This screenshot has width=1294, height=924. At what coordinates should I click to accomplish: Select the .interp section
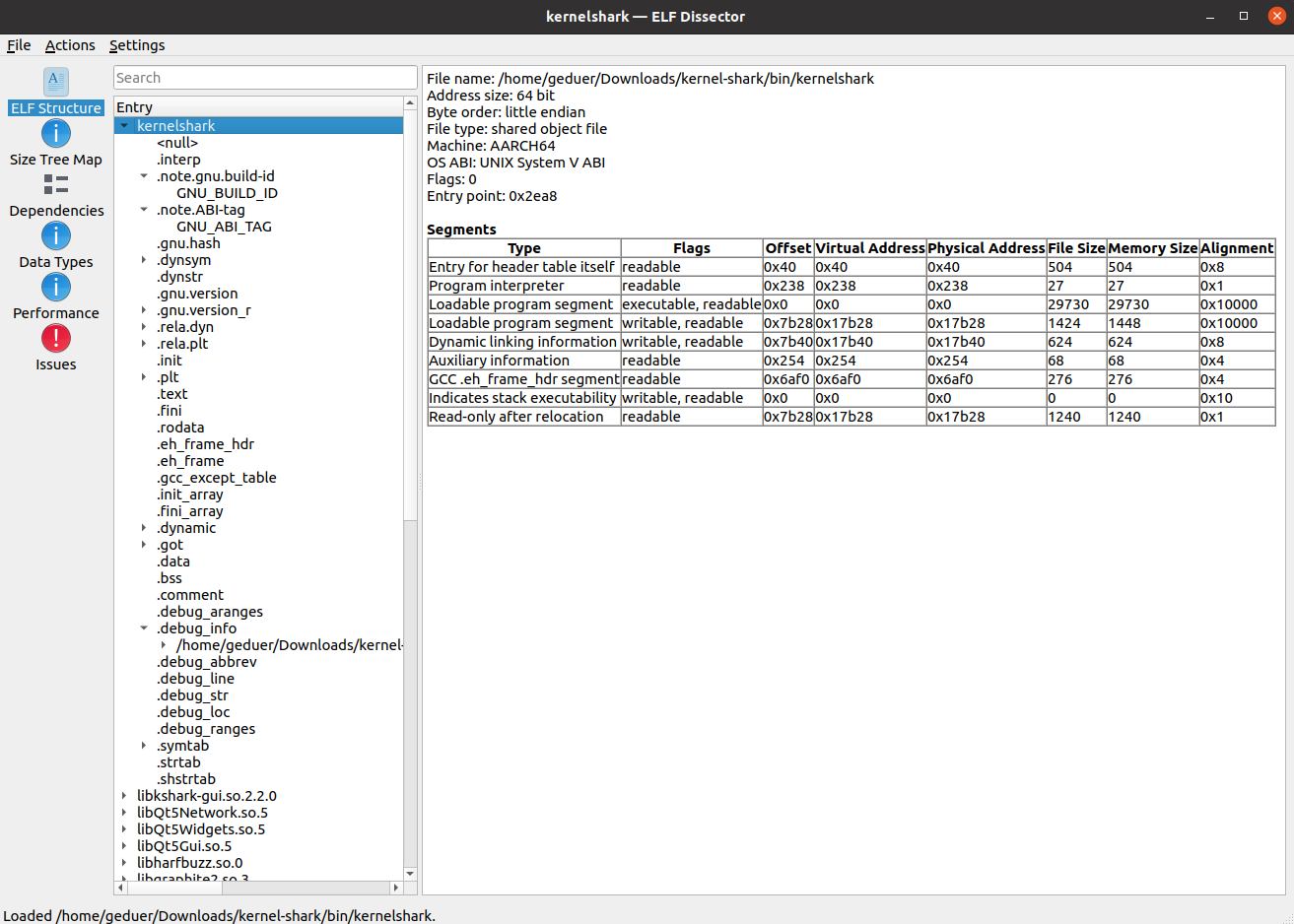pyautogui.click(x=178, y=160)
